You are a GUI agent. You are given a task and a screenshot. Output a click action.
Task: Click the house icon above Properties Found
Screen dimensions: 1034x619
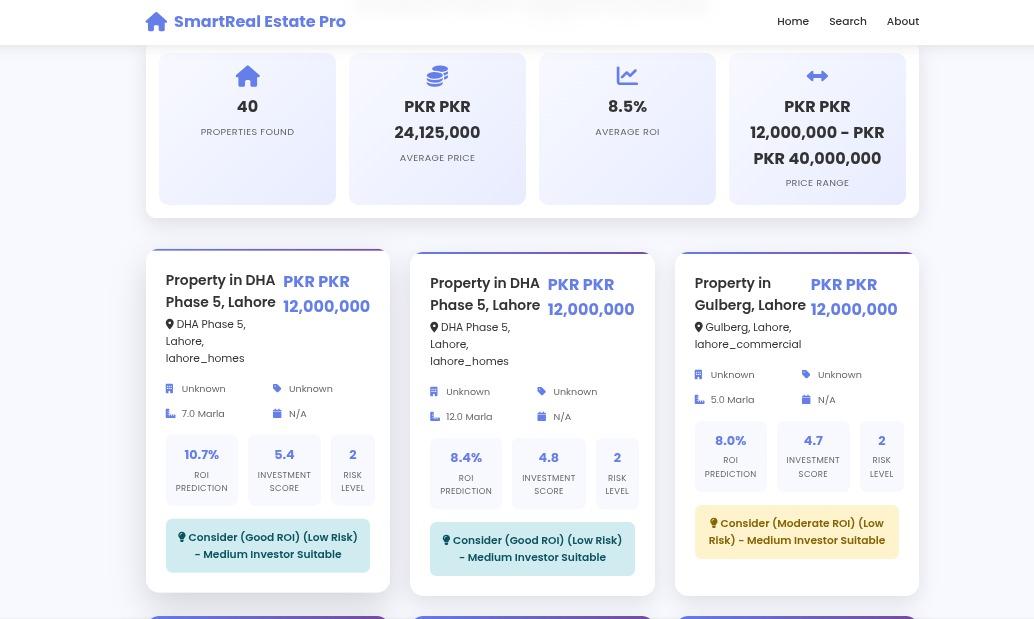[x=247, y=76]
